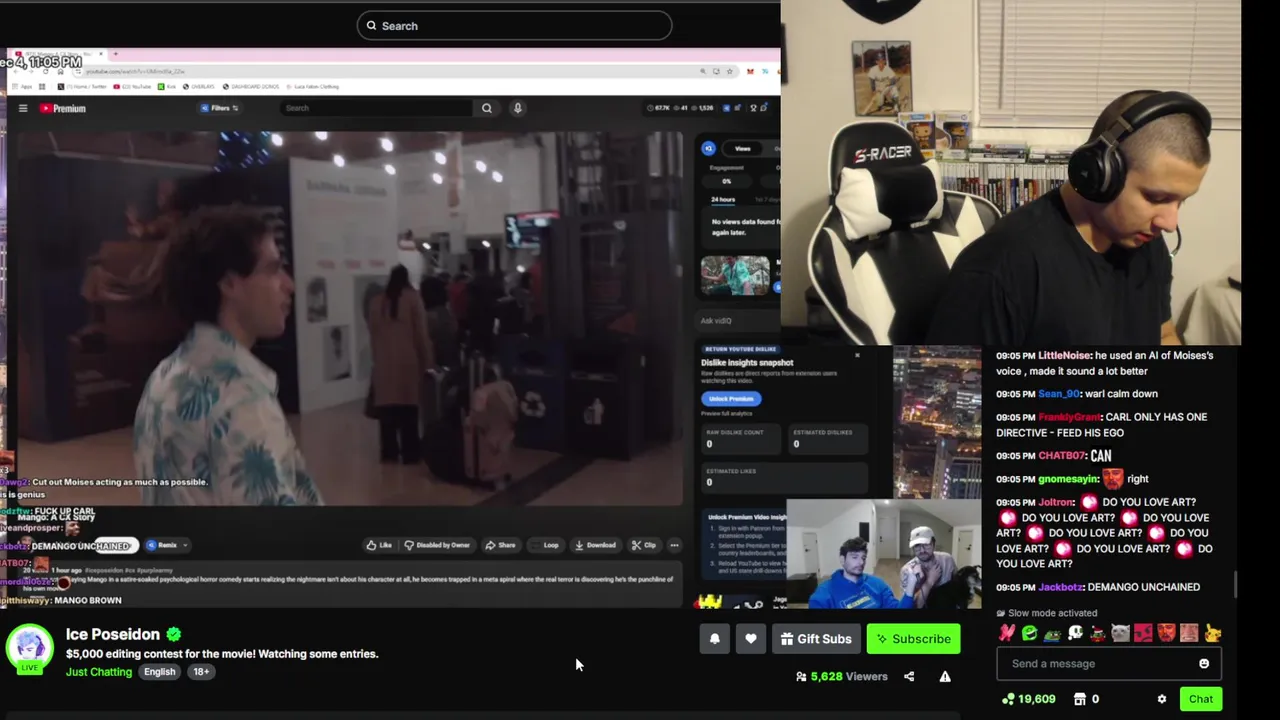Click the Disabled by Owner dislike button
The width and height of the screenshot is (1280, 720).
(x=437, y=545)
